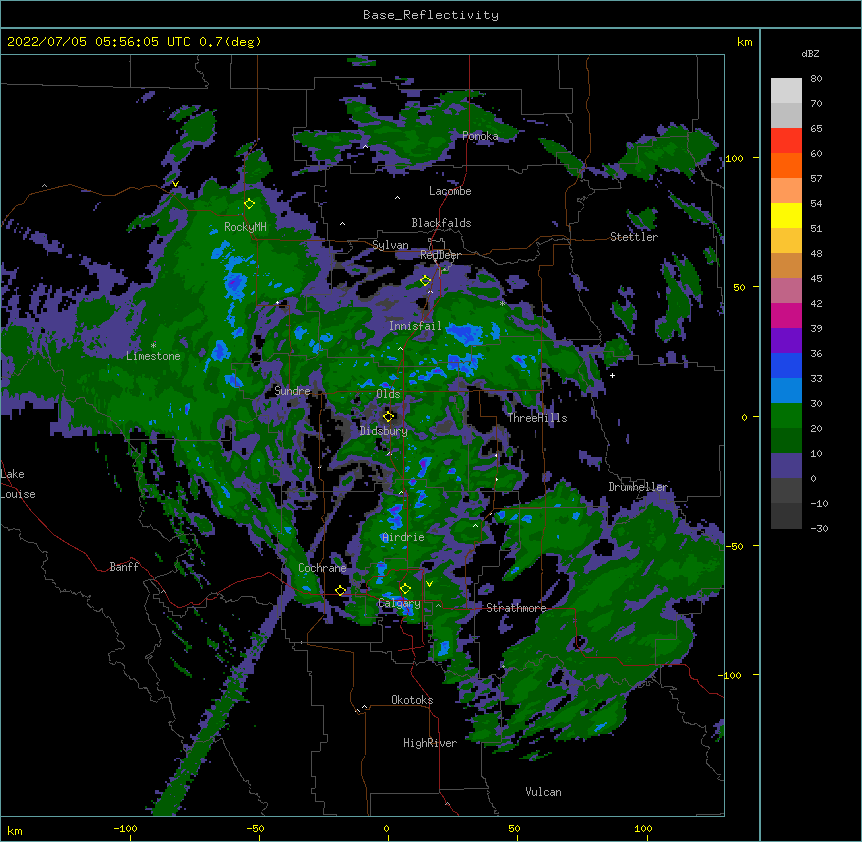Click the Stettler label

coord(634,237)
